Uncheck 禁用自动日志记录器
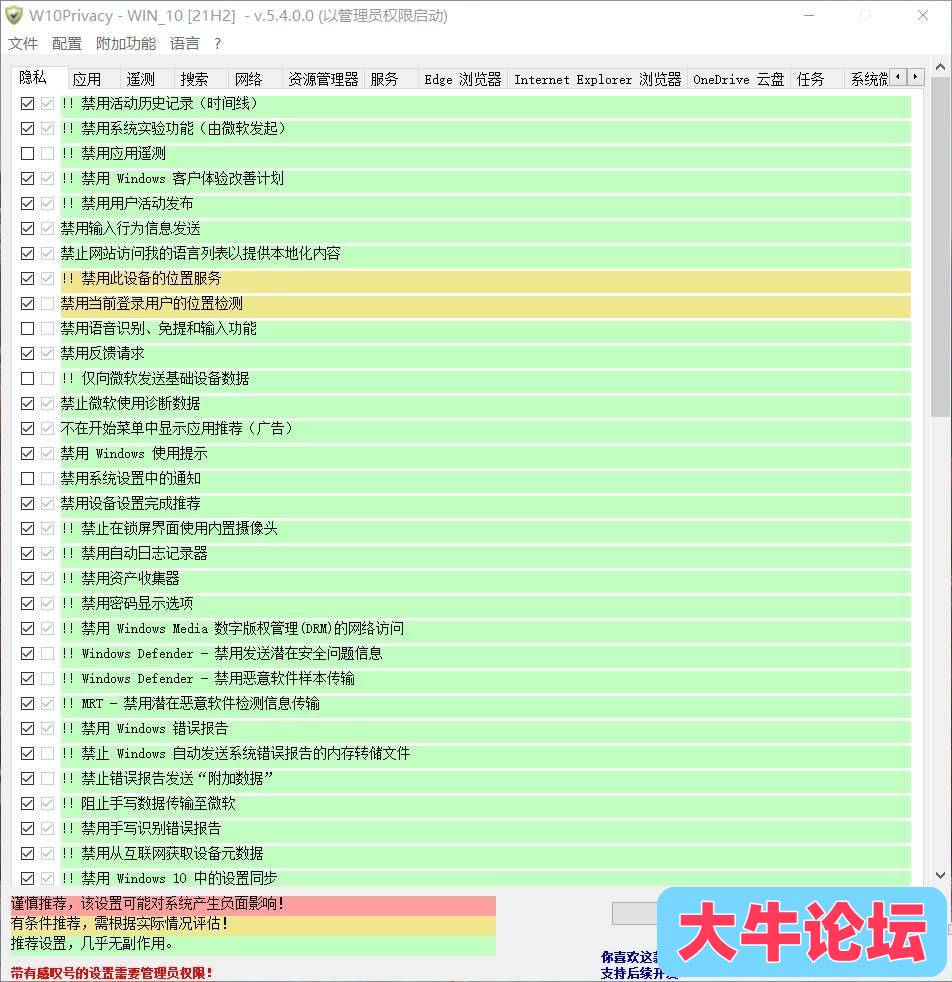The height and width of the screenshot is (982, 952). (28, 554)
